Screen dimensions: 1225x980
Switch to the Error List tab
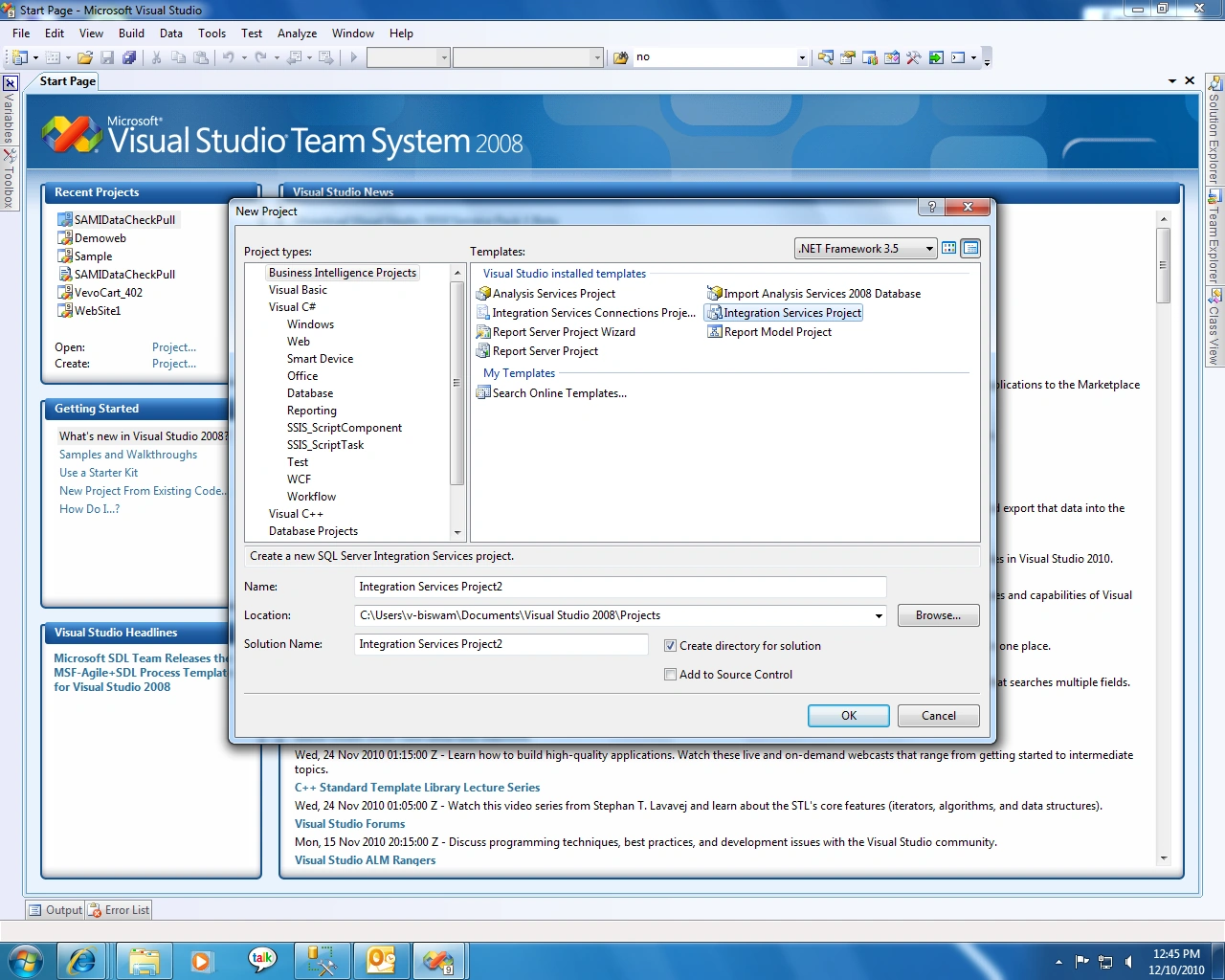pyautogui.click(x=120, y=910)
